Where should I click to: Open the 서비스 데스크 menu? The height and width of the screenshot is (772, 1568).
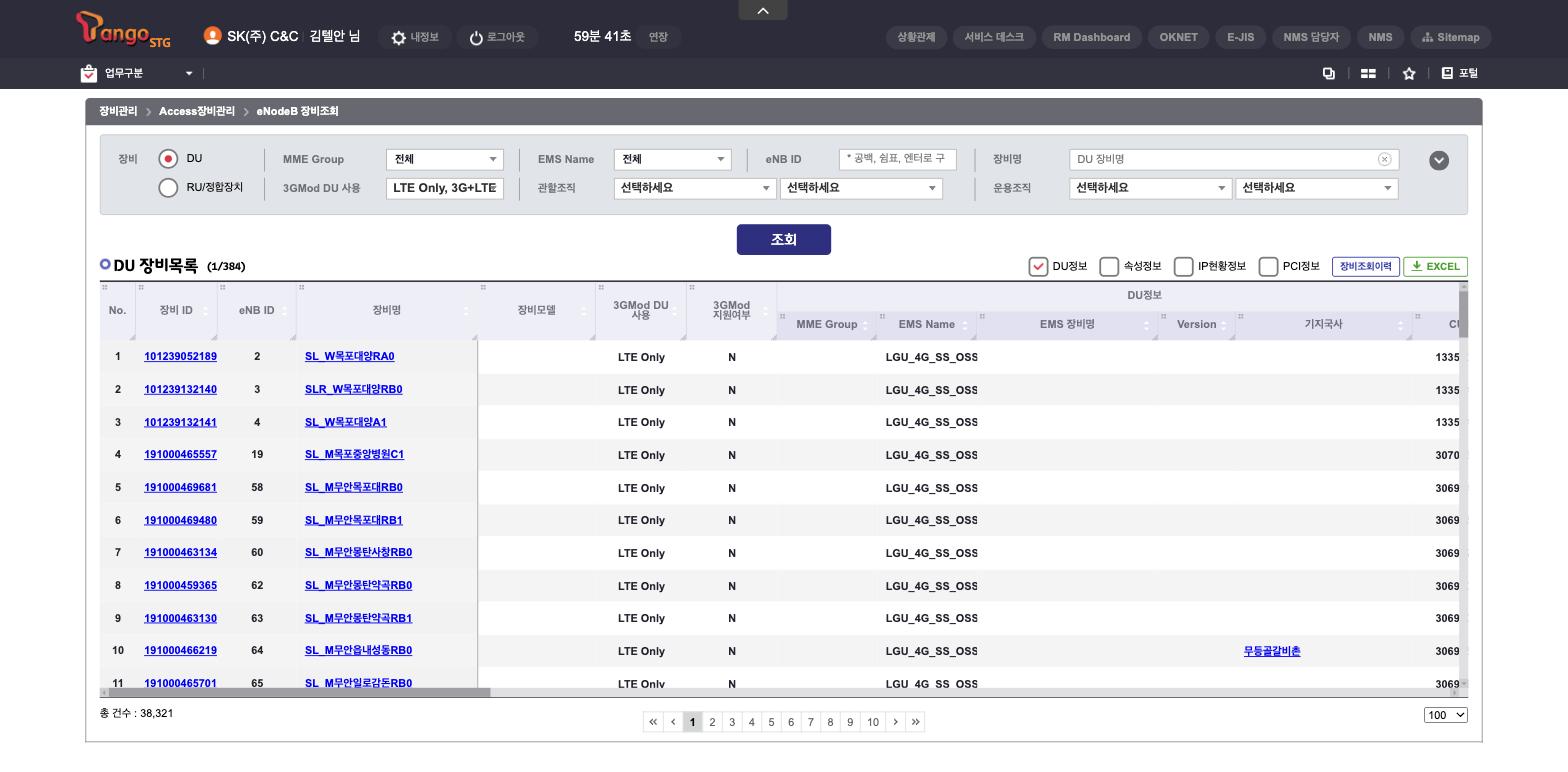point(994,37)
